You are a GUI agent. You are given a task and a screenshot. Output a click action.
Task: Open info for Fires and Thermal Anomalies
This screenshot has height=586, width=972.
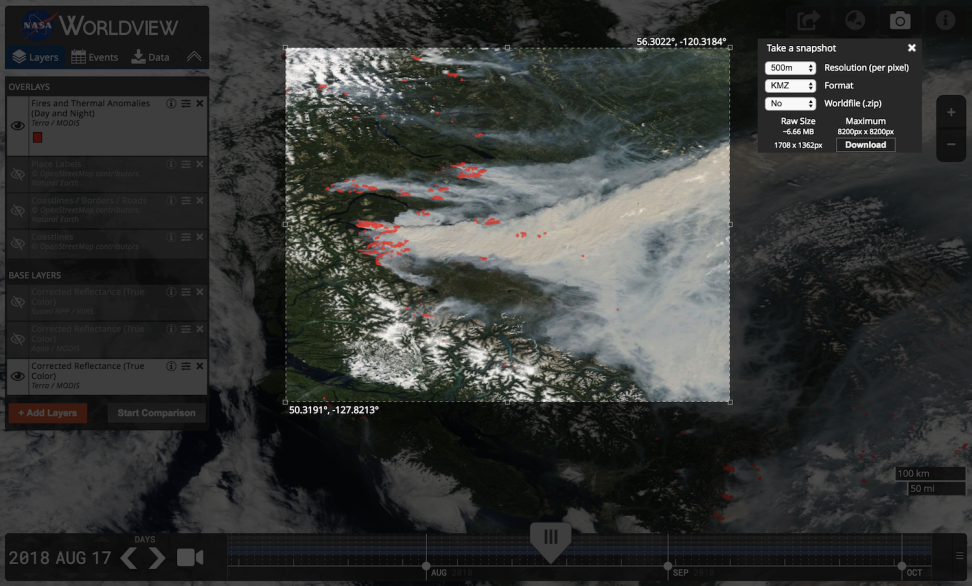(171, 104)
